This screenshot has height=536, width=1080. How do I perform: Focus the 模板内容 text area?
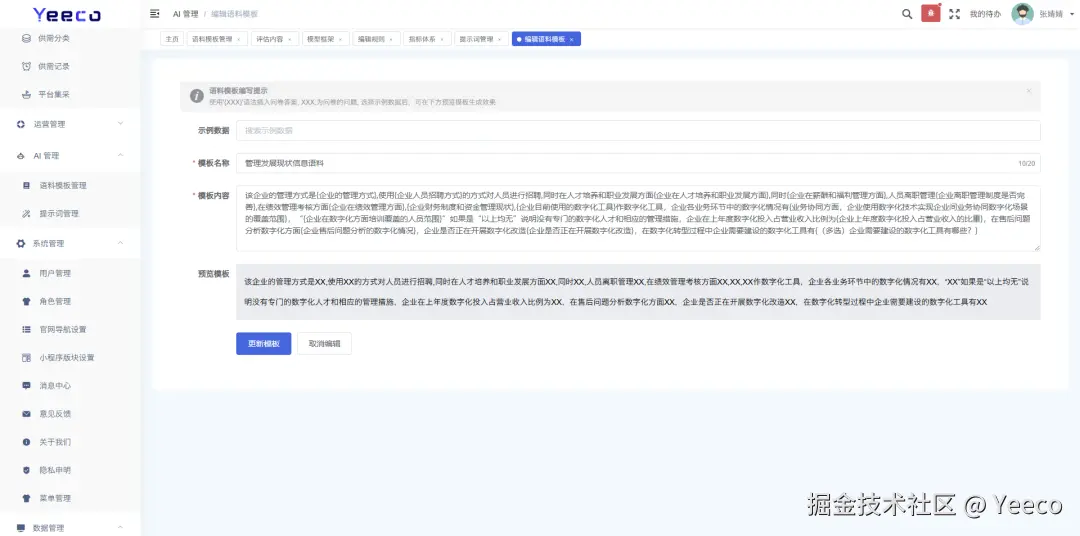point(638,218)
